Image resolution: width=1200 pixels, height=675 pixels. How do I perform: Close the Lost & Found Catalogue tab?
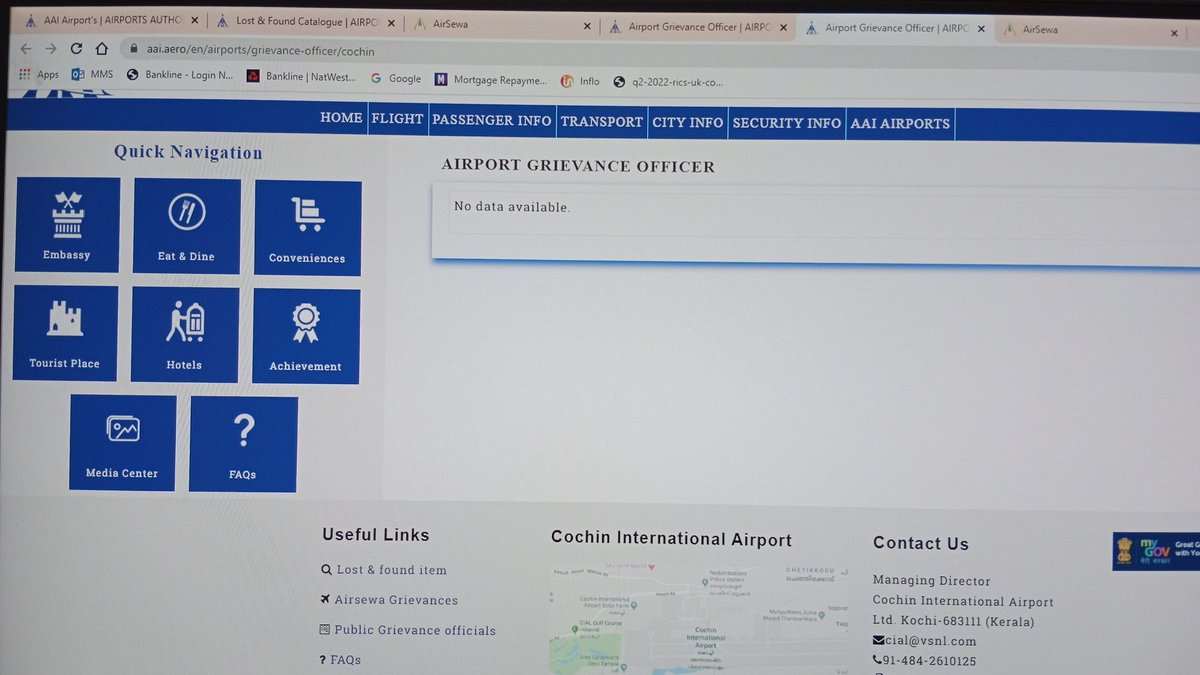393,22
